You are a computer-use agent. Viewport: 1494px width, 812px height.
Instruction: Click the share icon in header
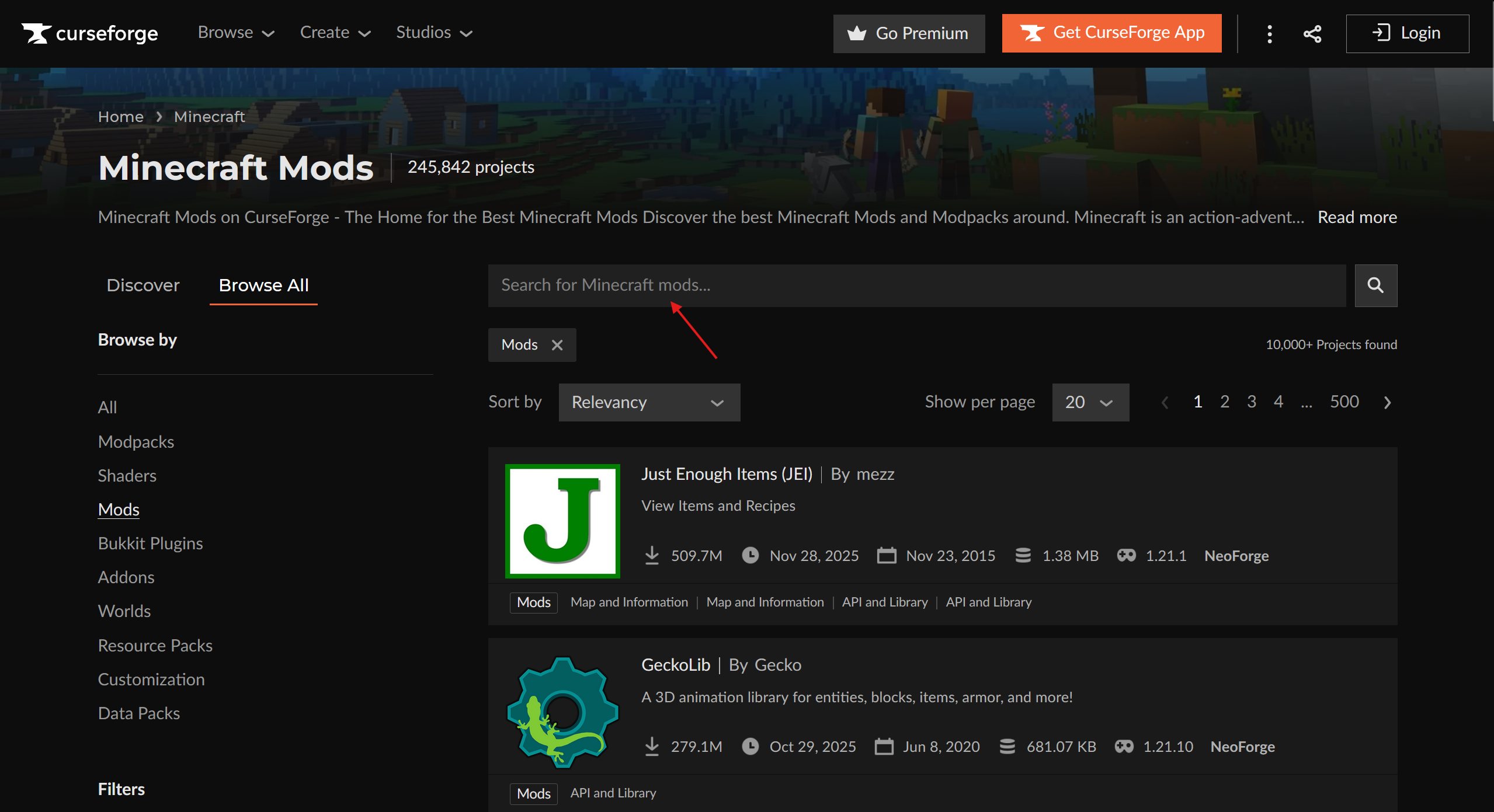click(x=1312, y=34)
